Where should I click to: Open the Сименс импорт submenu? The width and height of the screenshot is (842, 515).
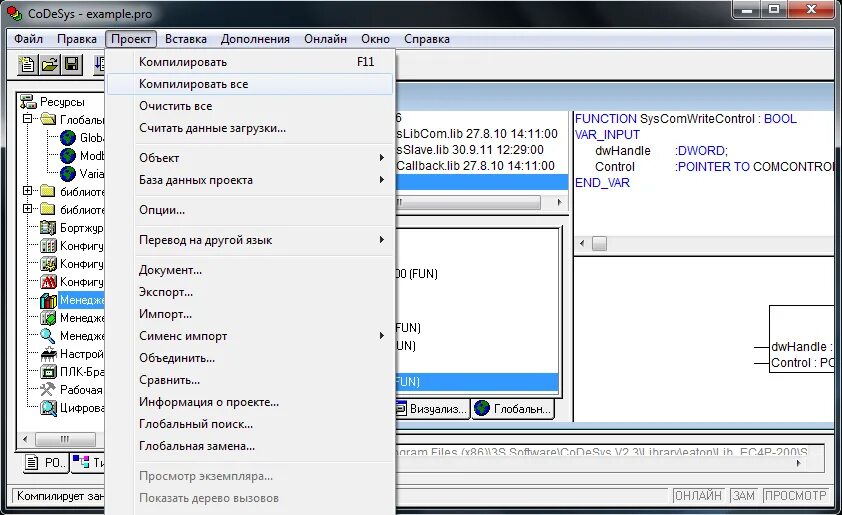[250, 336]
